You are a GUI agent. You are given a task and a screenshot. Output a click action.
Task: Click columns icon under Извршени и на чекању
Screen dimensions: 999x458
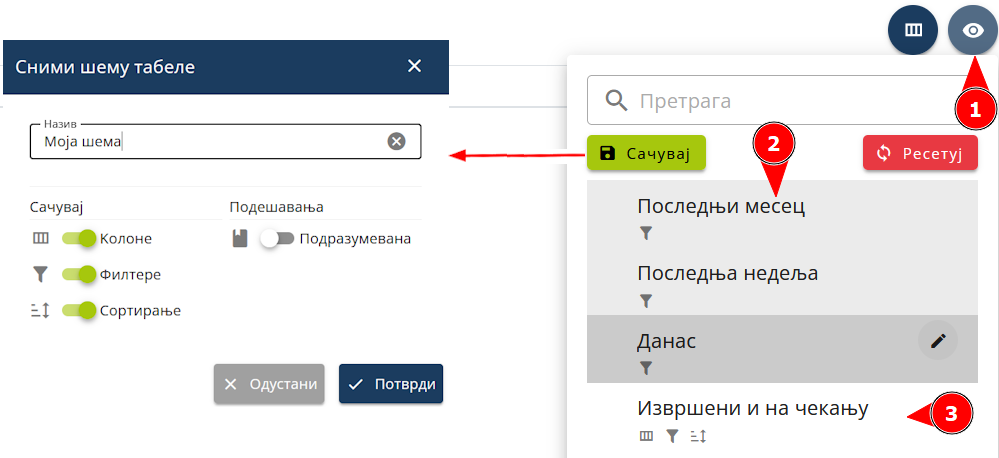646,436
